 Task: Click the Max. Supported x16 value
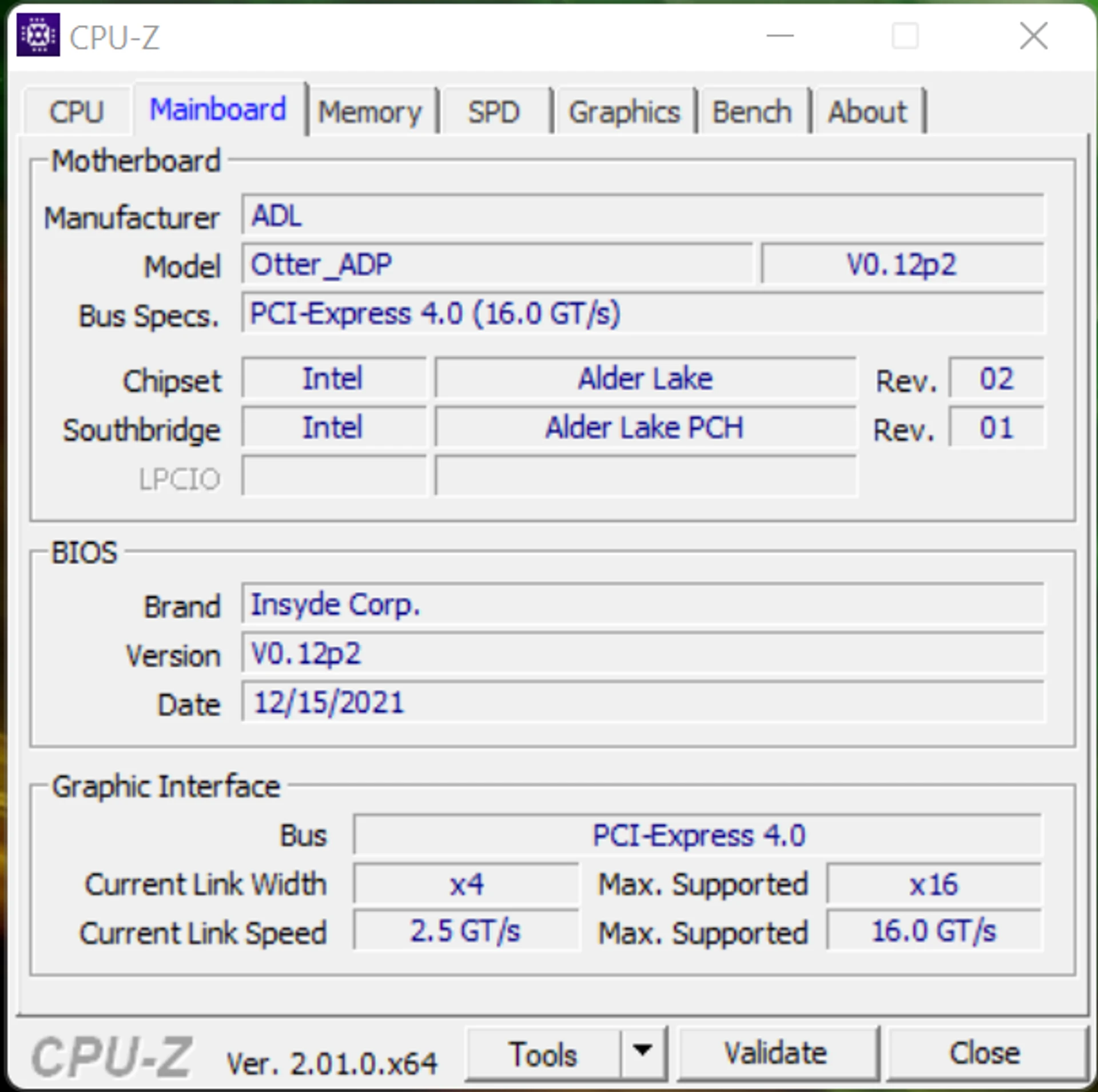click(x=934, y=884)
